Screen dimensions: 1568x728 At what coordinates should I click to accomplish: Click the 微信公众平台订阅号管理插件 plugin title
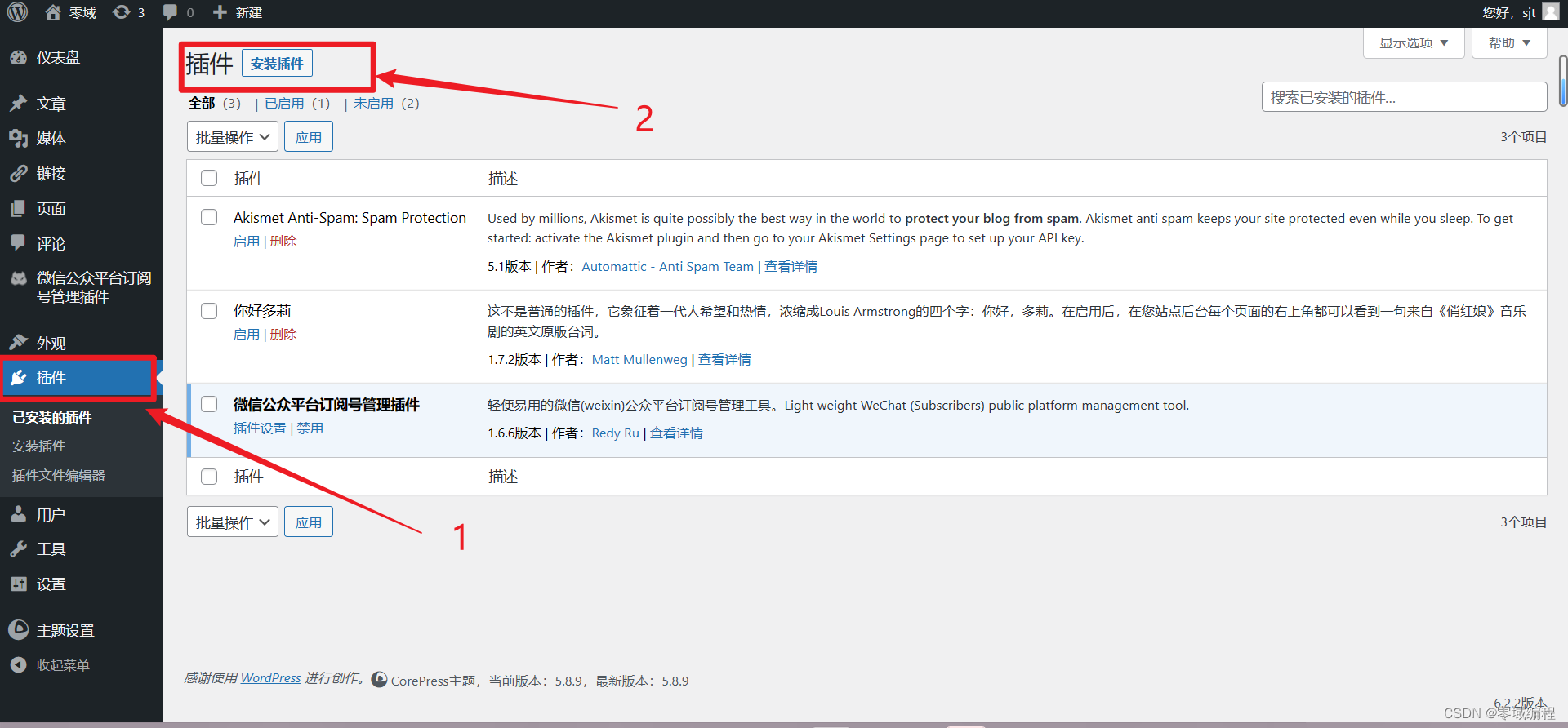[327, 404]
